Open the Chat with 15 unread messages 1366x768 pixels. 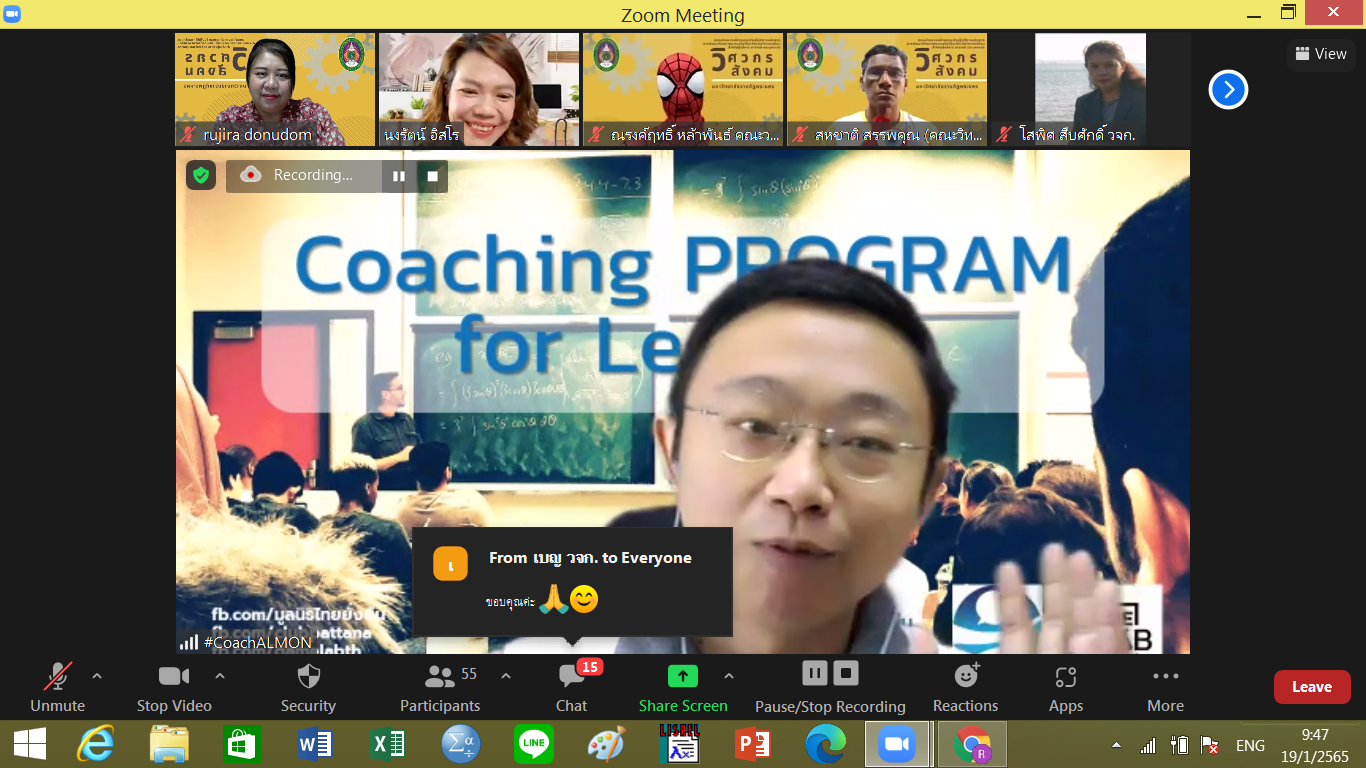point(572,687)
